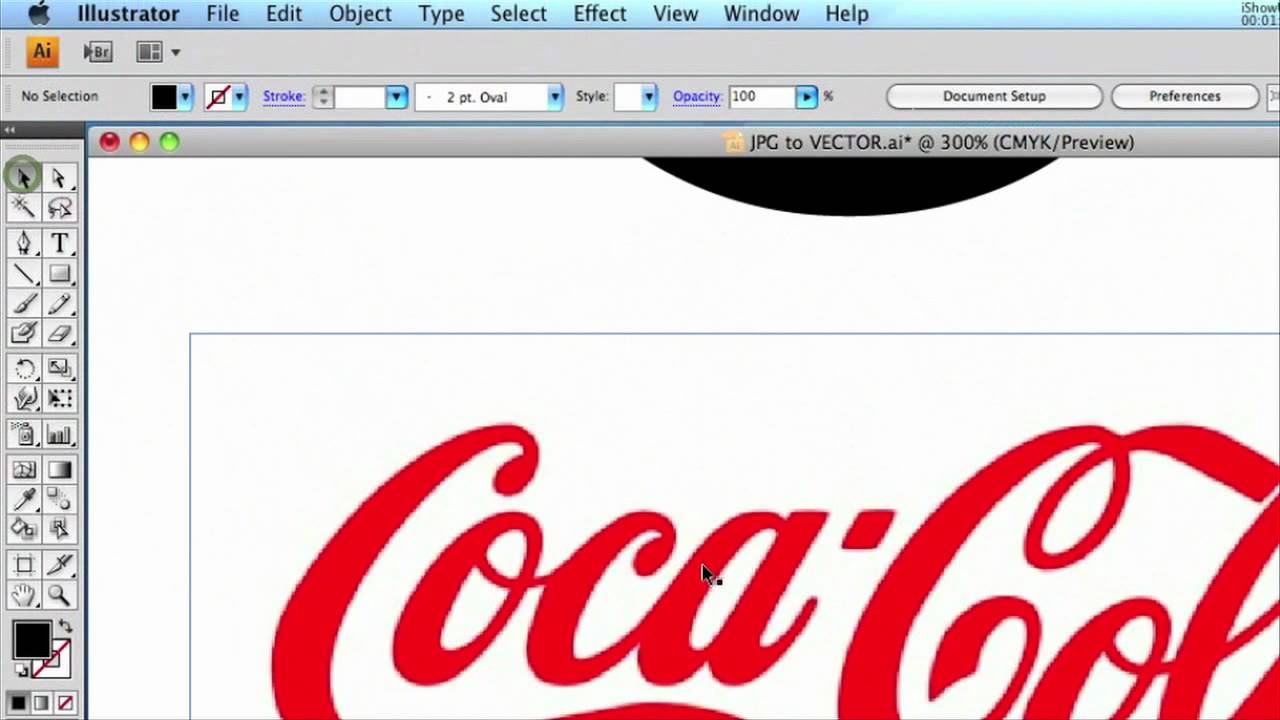Select the Type tool

pos(59,242)
